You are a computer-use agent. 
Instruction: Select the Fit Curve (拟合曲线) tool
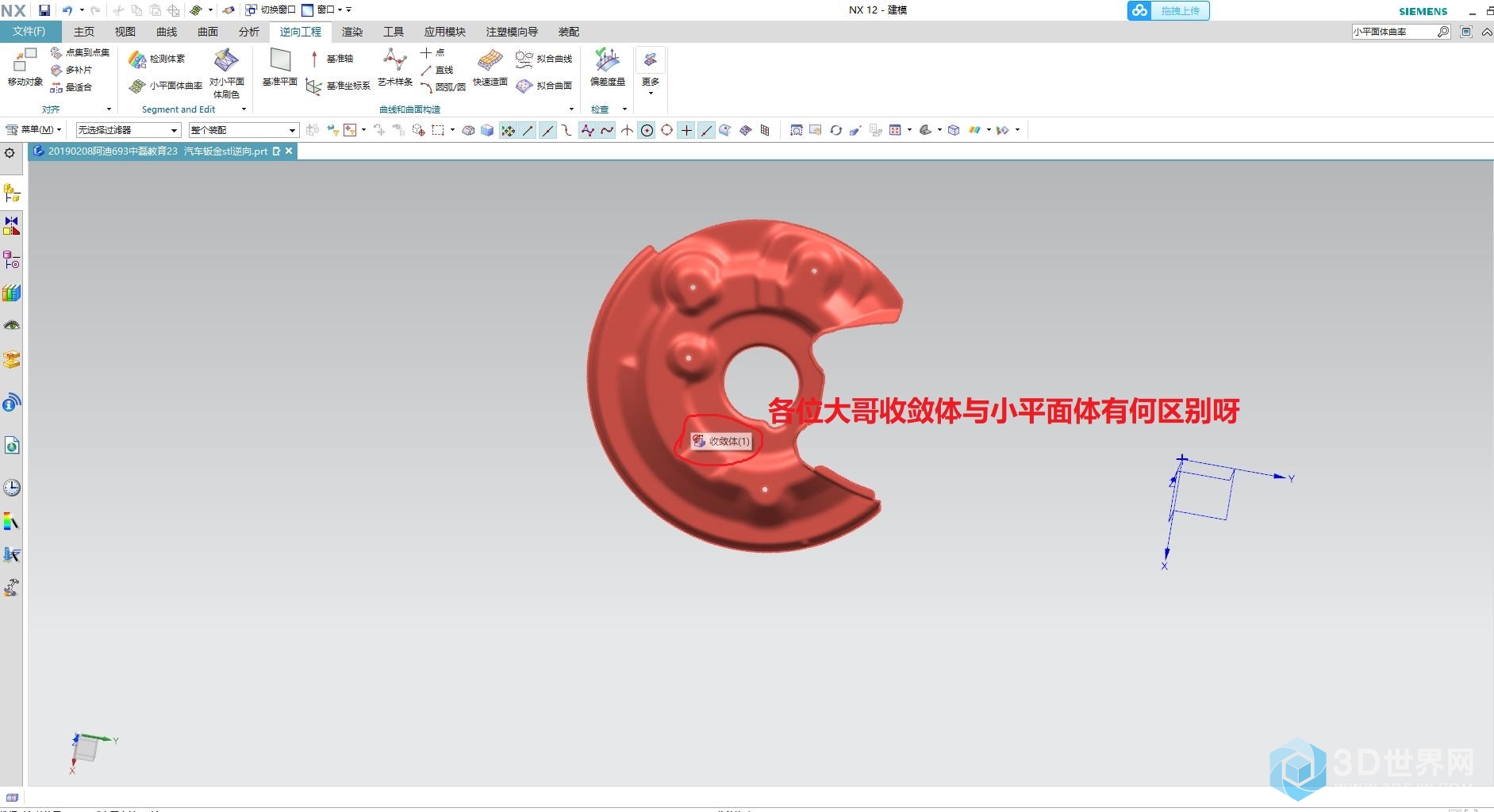(544, 59)
